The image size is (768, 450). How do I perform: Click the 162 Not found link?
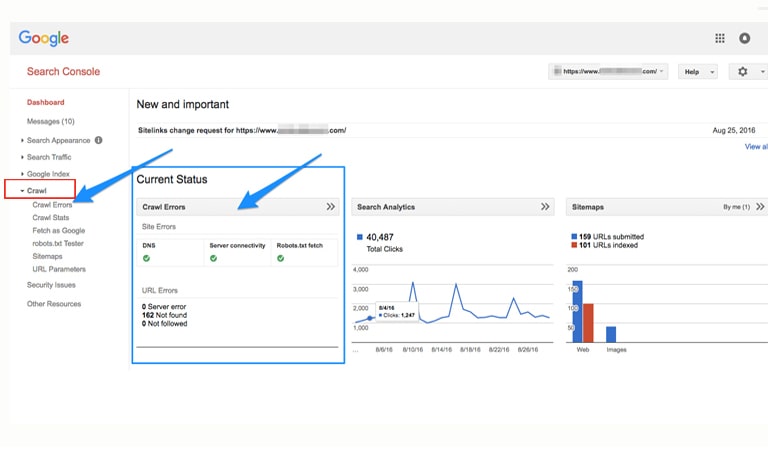coord(164,315)
